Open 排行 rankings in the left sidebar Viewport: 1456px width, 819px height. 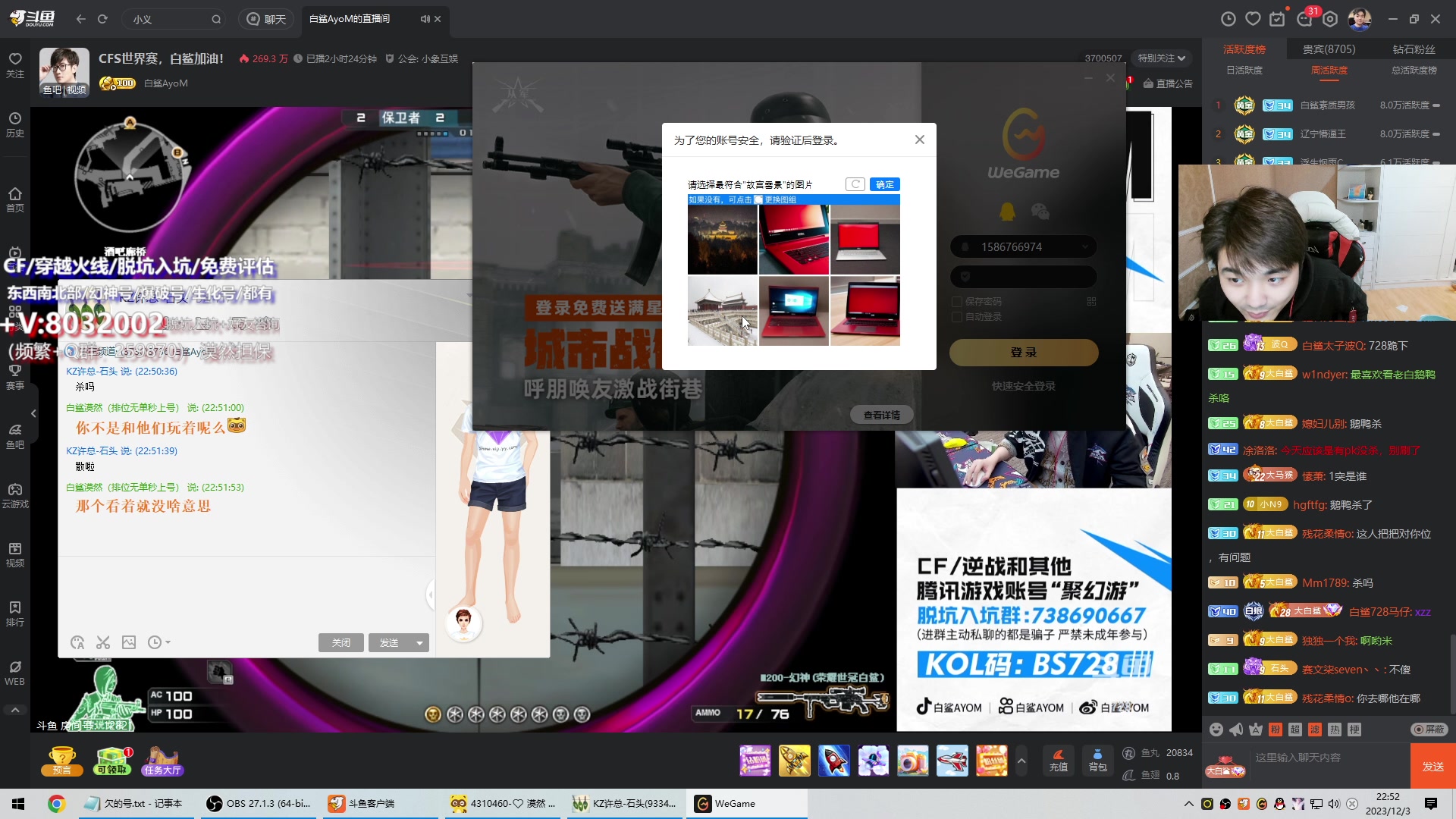(x=15, y=614)
